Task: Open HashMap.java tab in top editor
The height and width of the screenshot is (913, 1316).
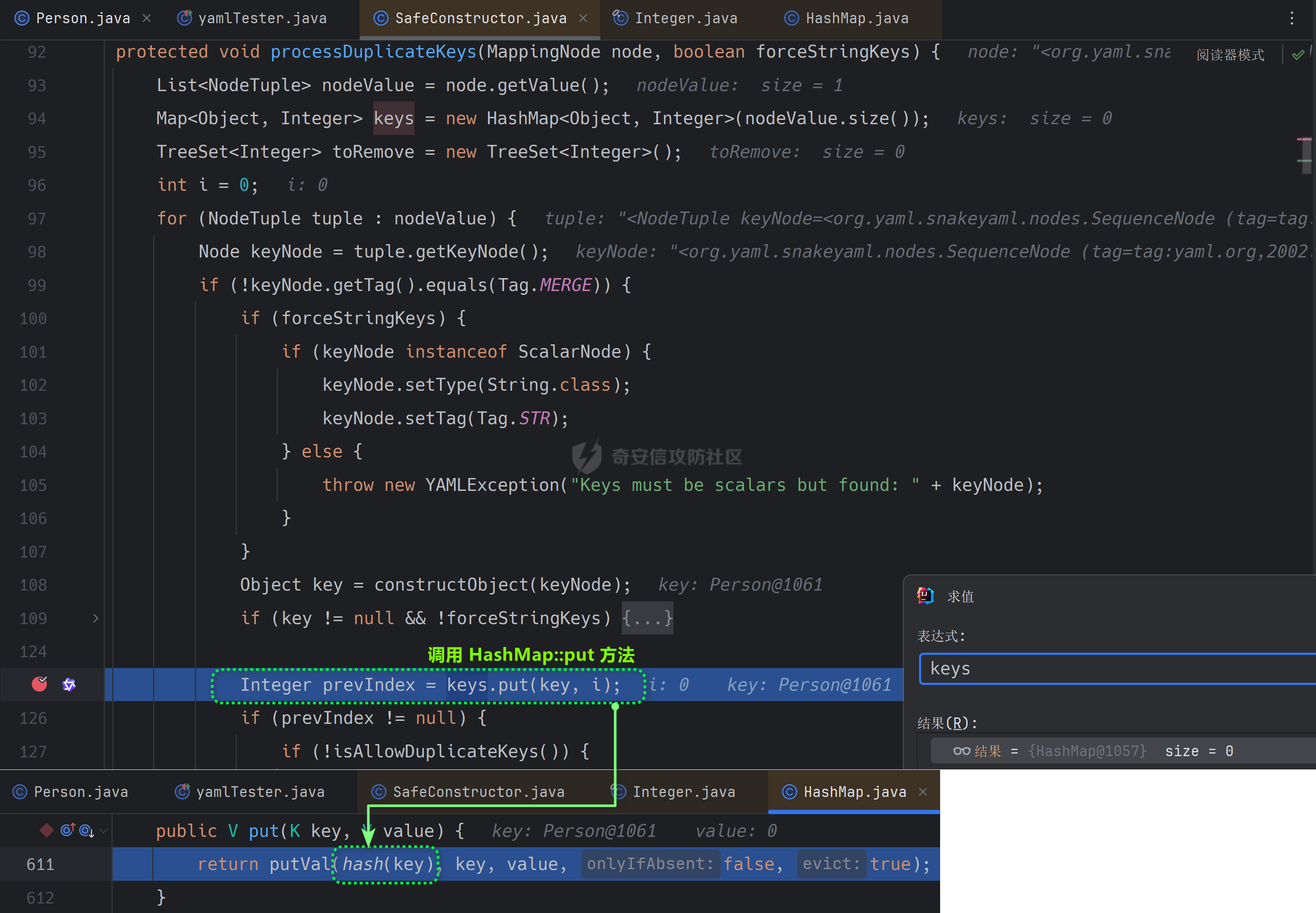Action: pos(857,18)
